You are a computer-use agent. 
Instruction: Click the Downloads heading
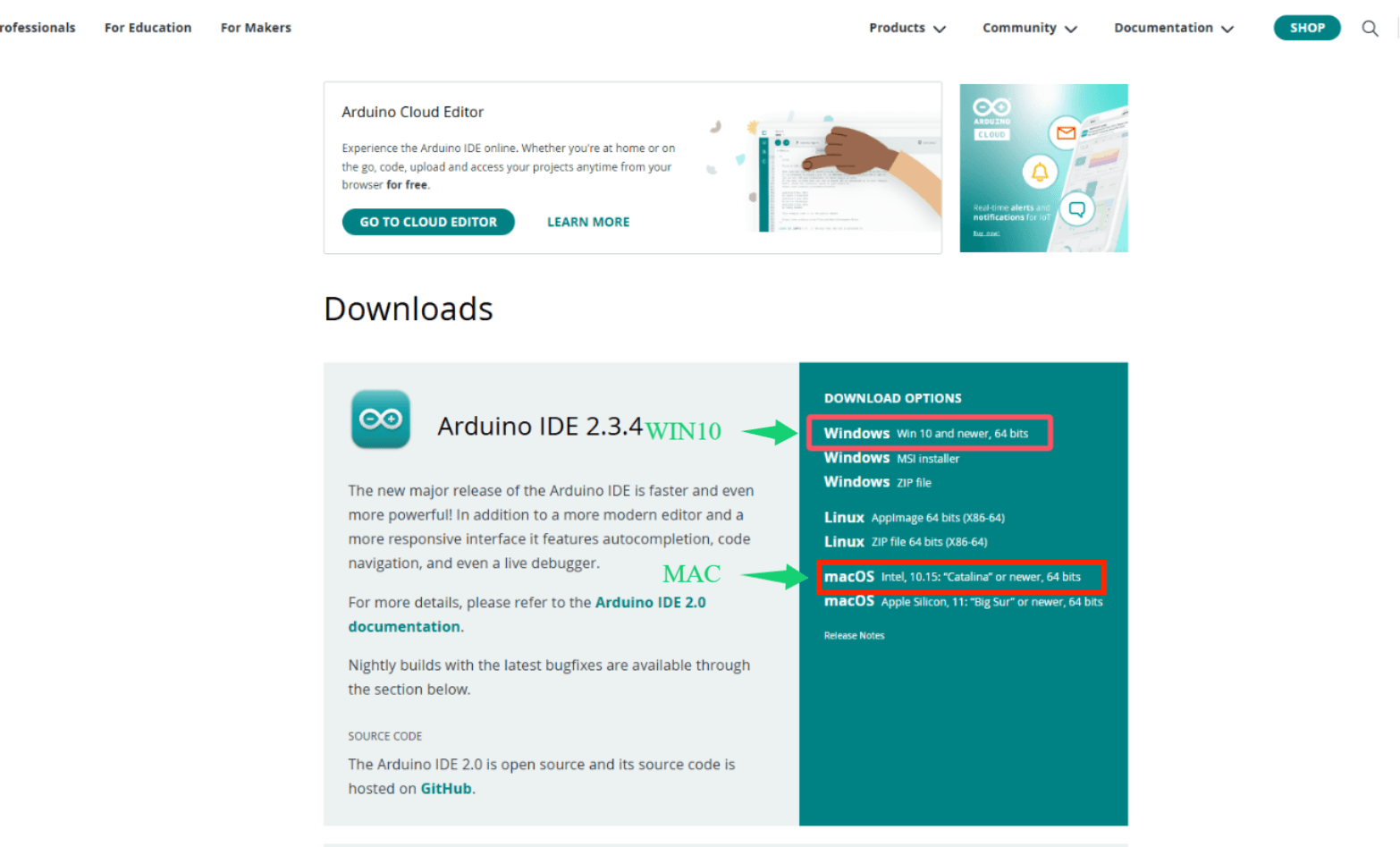(x=409, y=309)
